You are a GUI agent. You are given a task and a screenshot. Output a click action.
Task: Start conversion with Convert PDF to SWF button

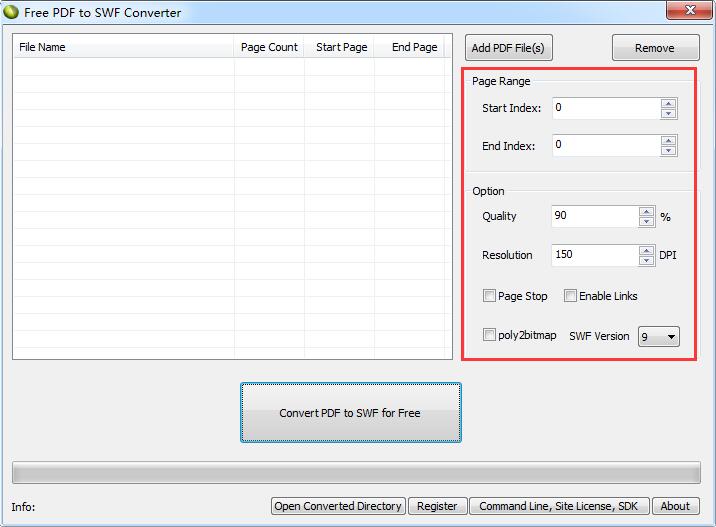350,412
